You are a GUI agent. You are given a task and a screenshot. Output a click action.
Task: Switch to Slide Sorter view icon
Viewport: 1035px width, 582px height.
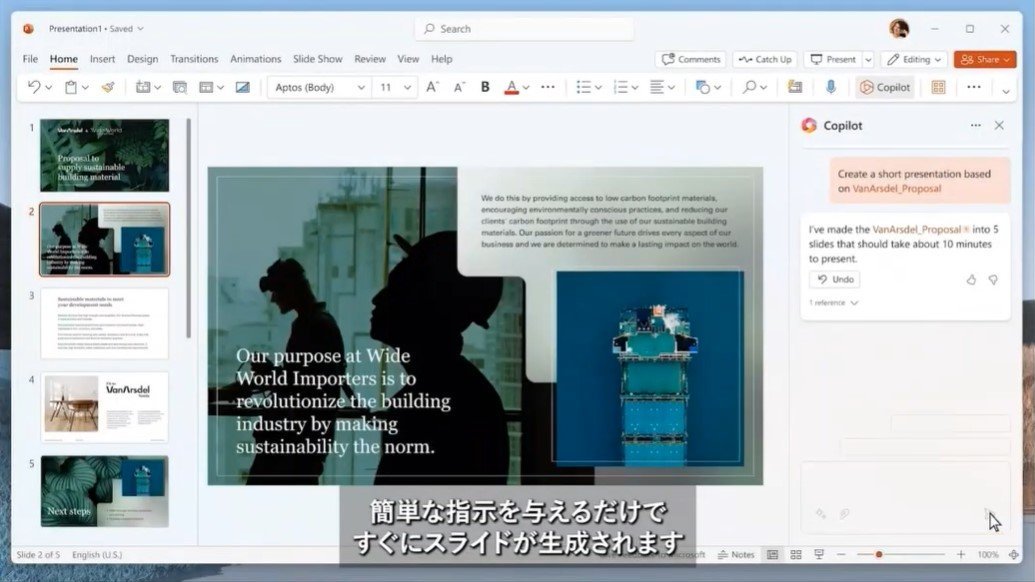tap(796, 555)
